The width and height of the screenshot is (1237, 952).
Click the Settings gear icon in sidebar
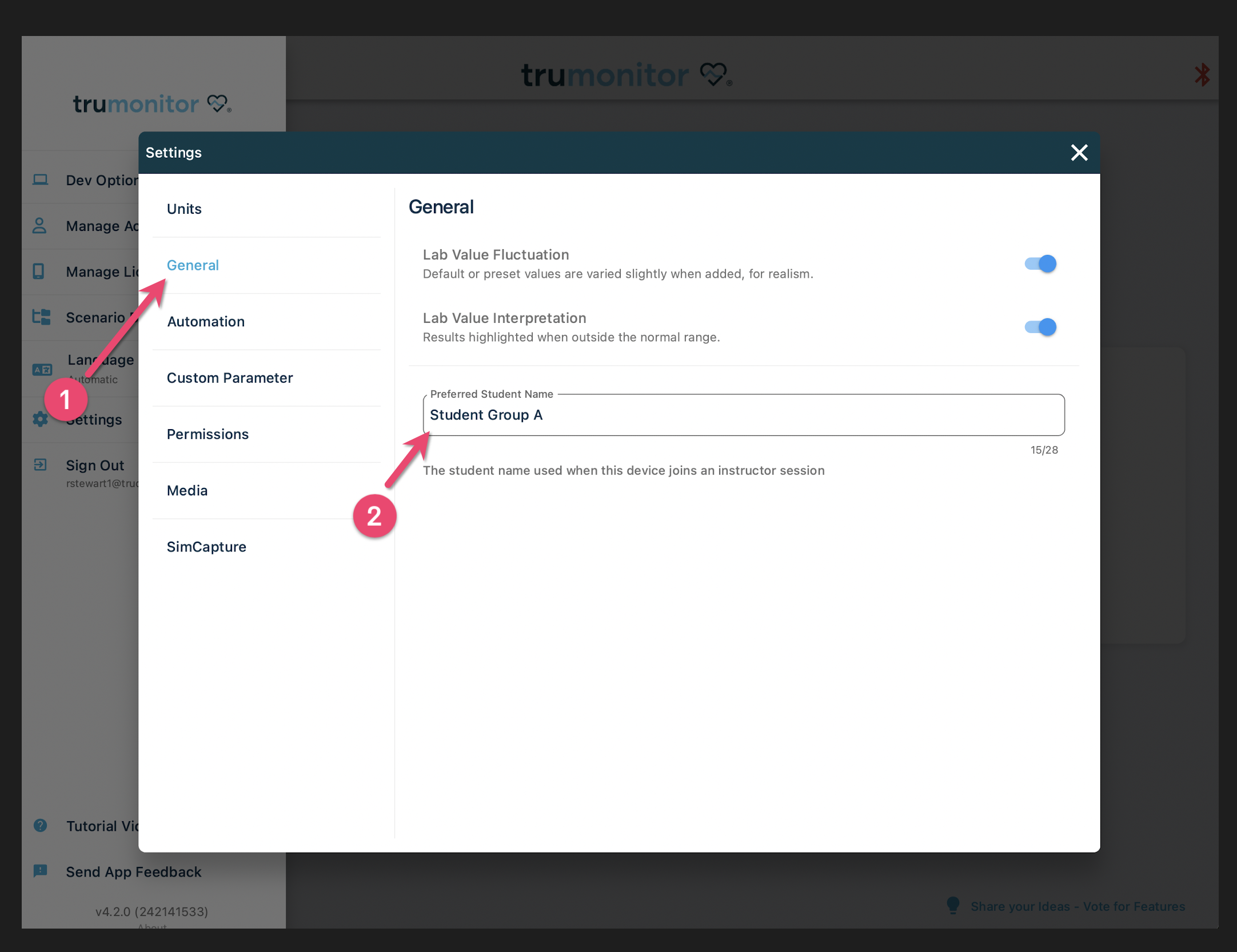pyautogui.click(x=40, y=419)
